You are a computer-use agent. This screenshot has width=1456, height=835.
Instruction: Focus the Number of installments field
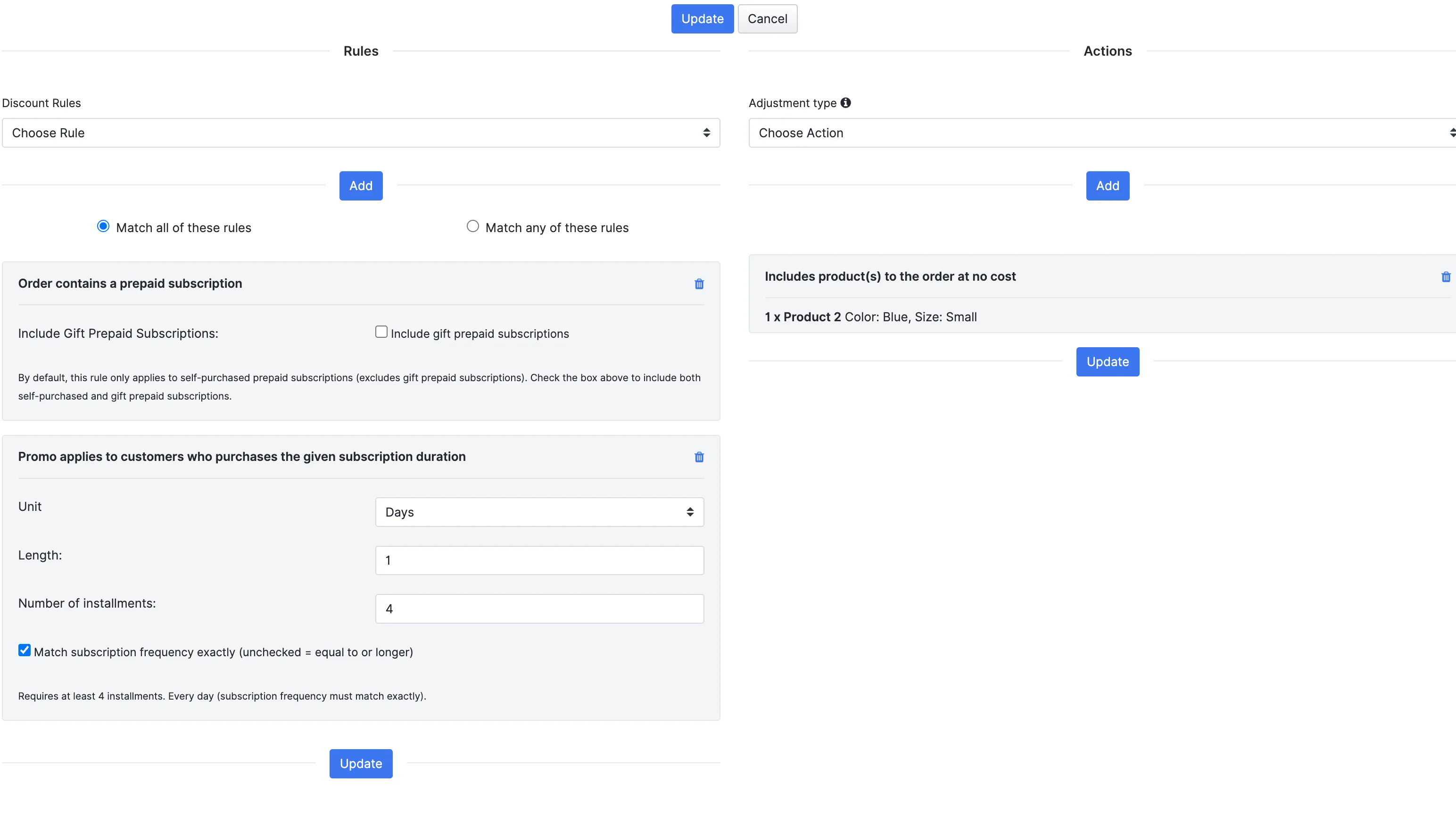539,609
